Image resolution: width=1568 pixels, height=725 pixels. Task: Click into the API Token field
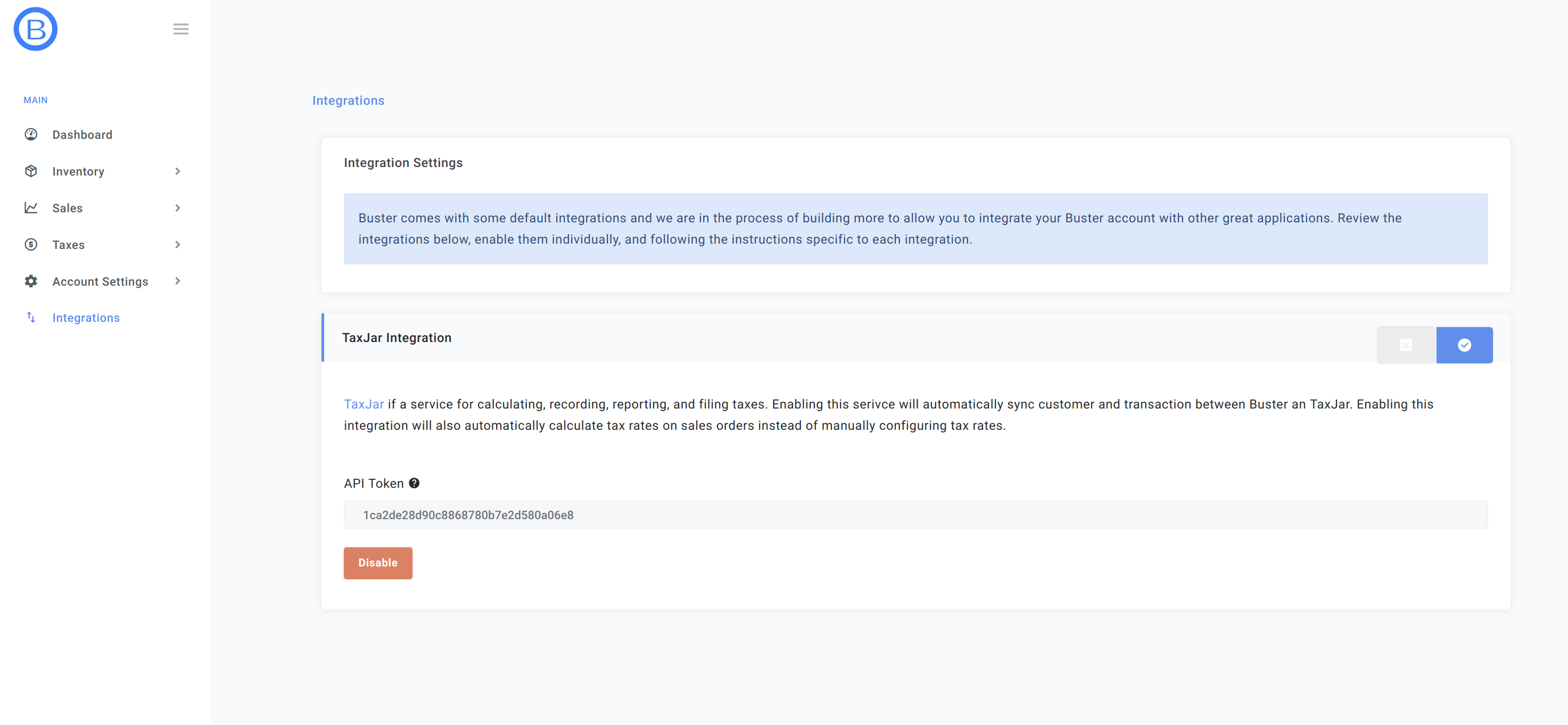tap(915, 515)
